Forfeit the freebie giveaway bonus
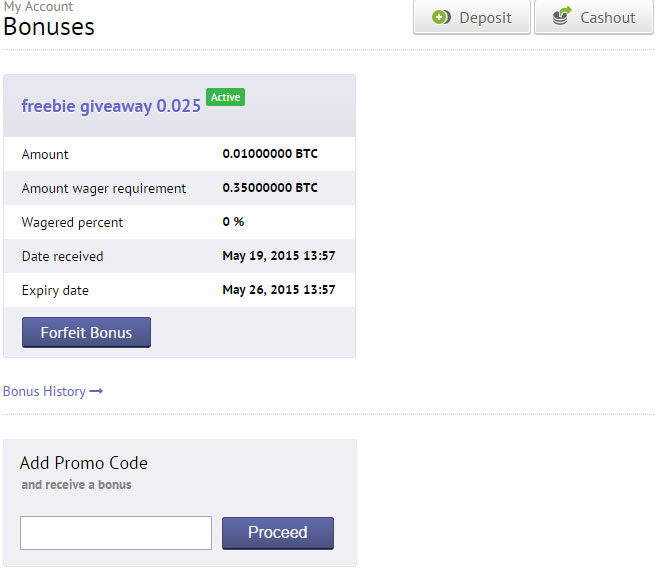The image size is (671, 569). (86, 332)
